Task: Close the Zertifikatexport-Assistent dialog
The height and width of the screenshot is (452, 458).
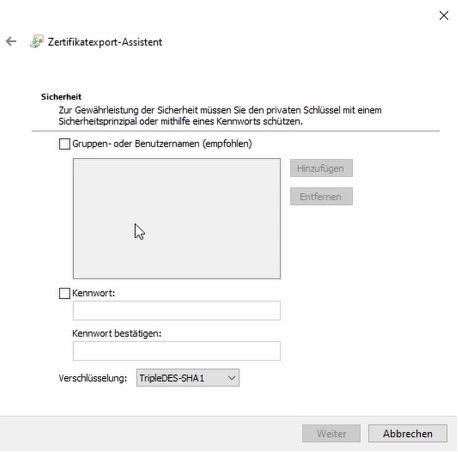Action: [444, 15]
